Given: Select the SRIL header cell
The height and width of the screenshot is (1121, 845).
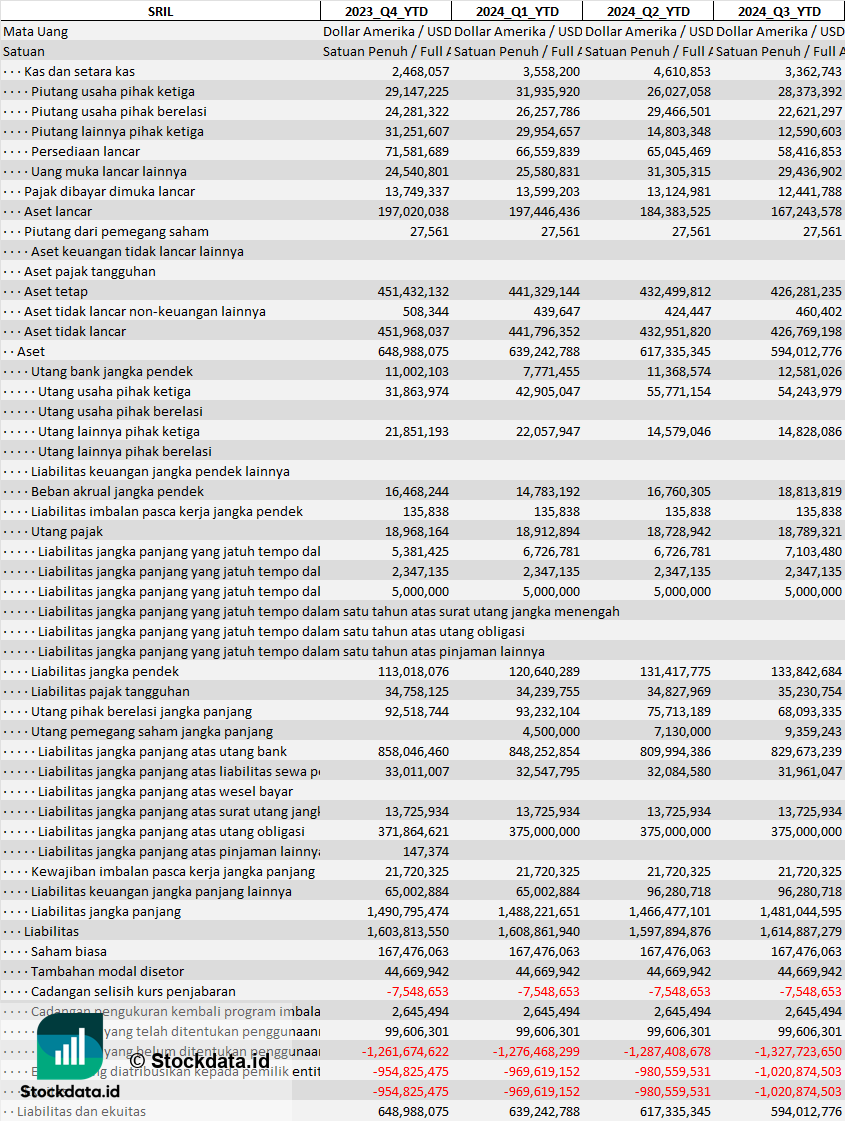Looking at the screenshot, I should coord(160,11).
